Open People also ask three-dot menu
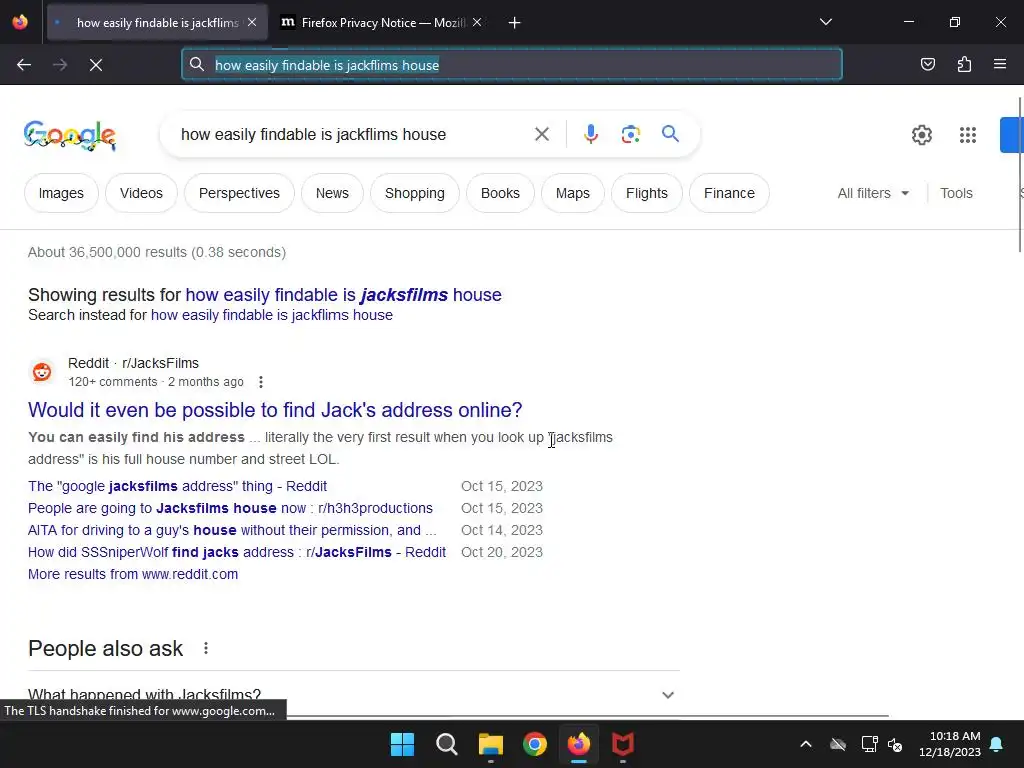The height and width of the screenshot is (768, 1024). 206,648
